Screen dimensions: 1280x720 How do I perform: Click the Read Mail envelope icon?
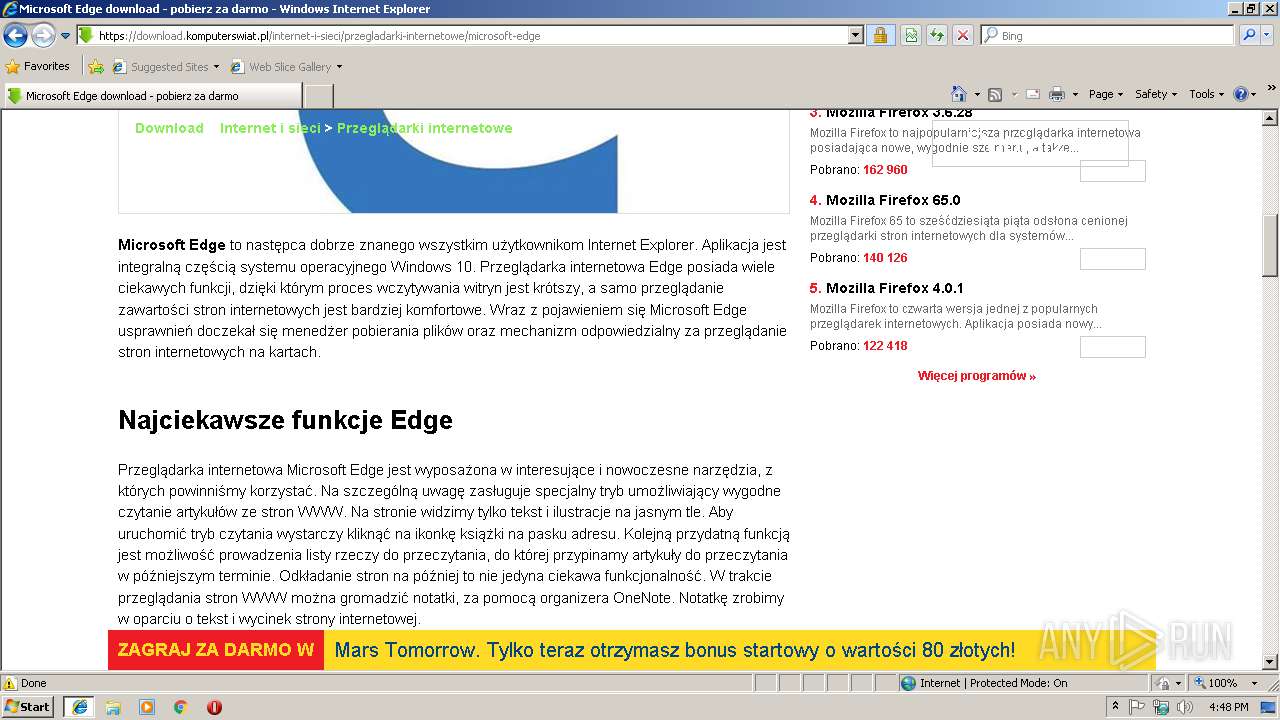(1032, 94)
